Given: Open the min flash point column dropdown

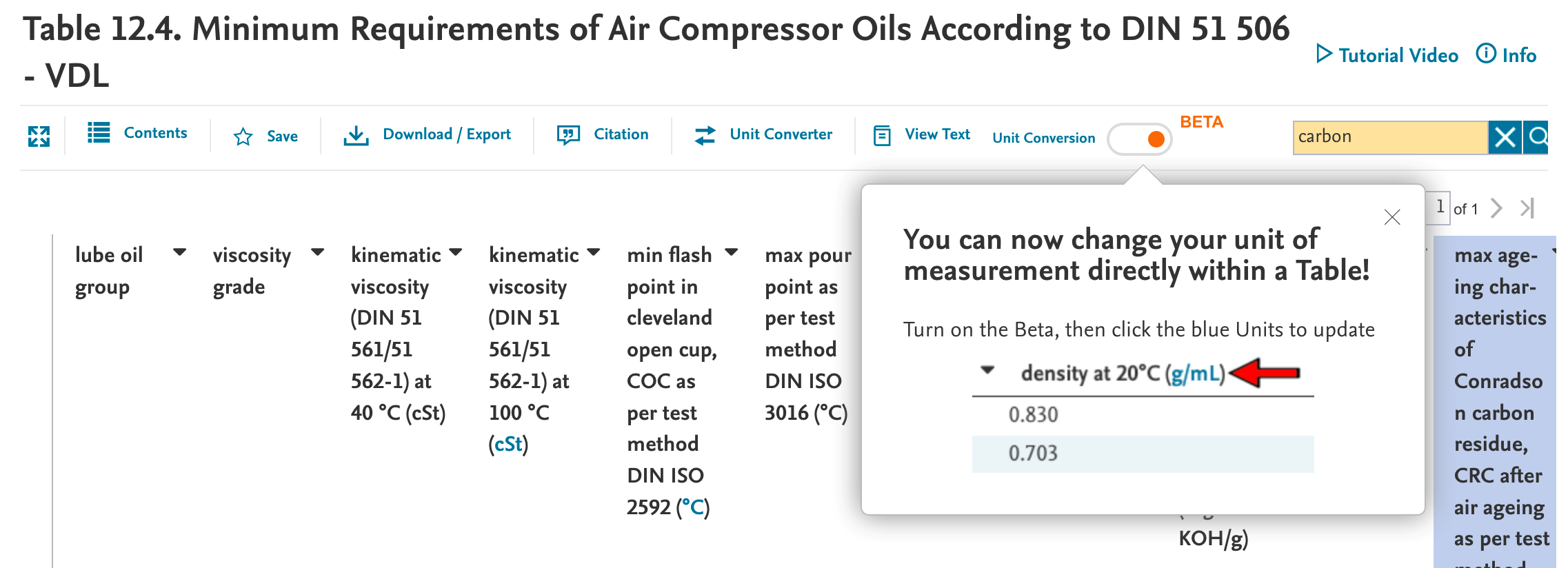Looking at the screenshot, I should [x=732, y=252].
